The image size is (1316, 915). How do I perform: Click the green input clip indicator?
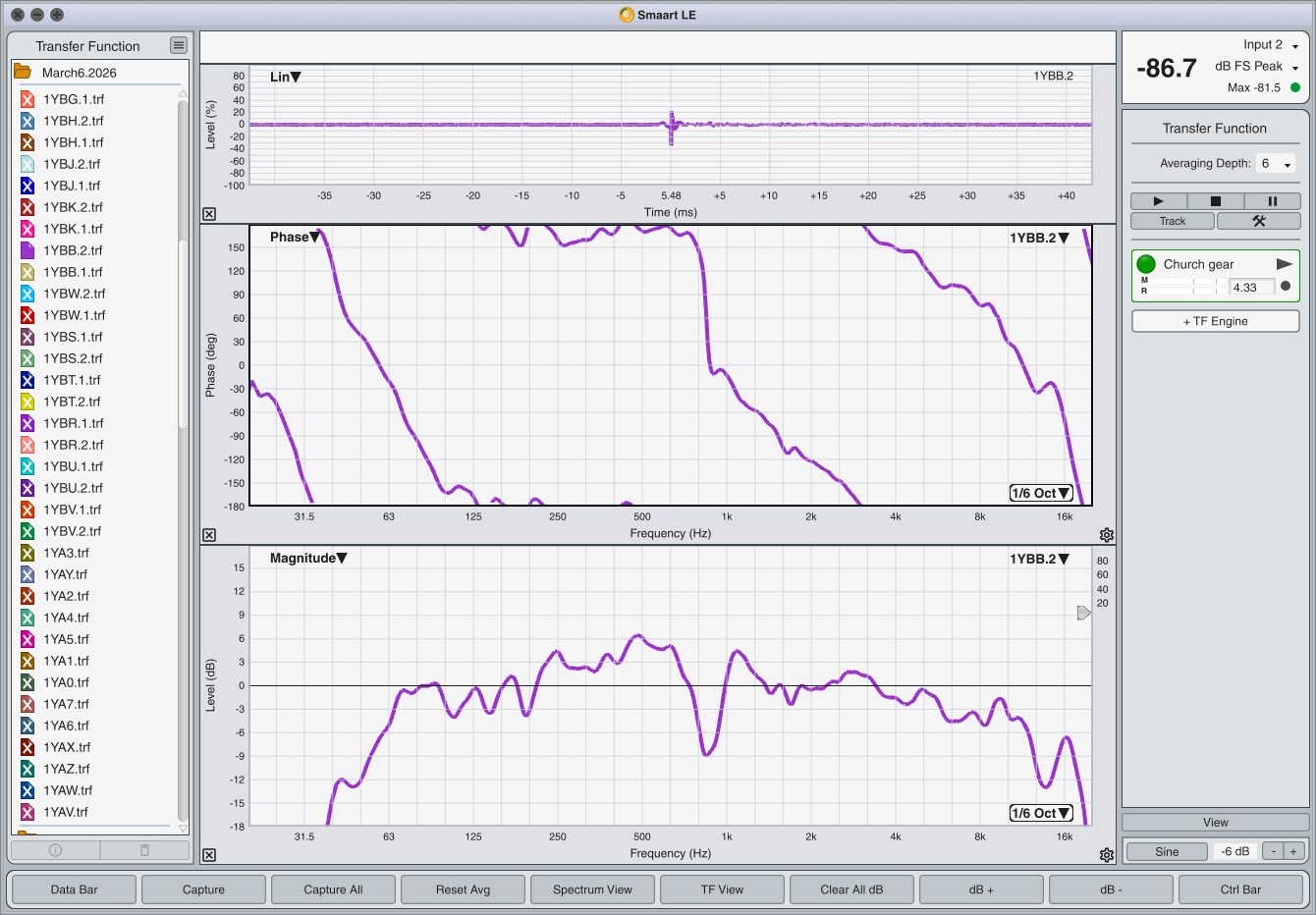pos(1294,87)
